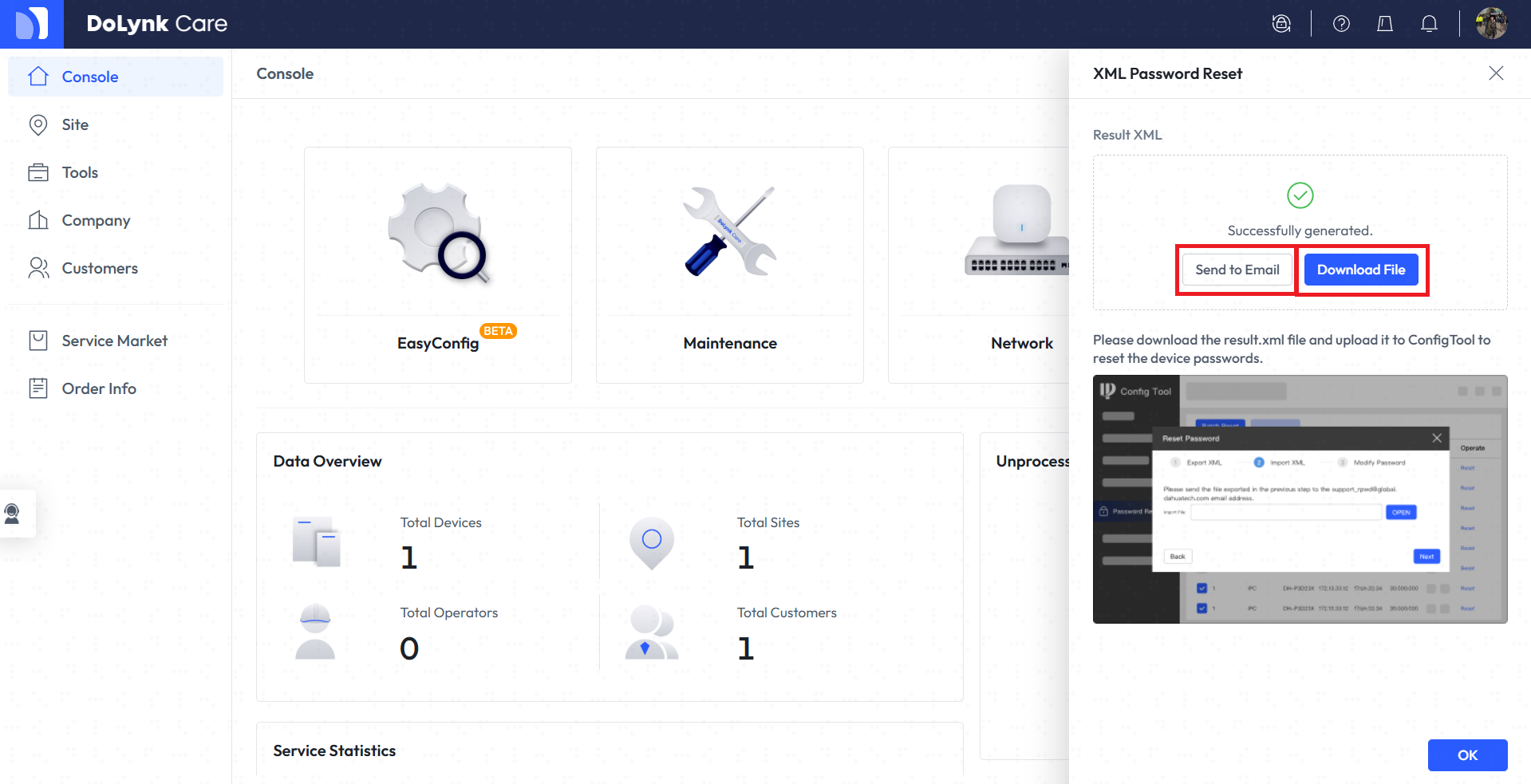The height and width of the screenshot is (784, 1531).
Task: Click the Network router device icon
Action: click(1016, 230)
